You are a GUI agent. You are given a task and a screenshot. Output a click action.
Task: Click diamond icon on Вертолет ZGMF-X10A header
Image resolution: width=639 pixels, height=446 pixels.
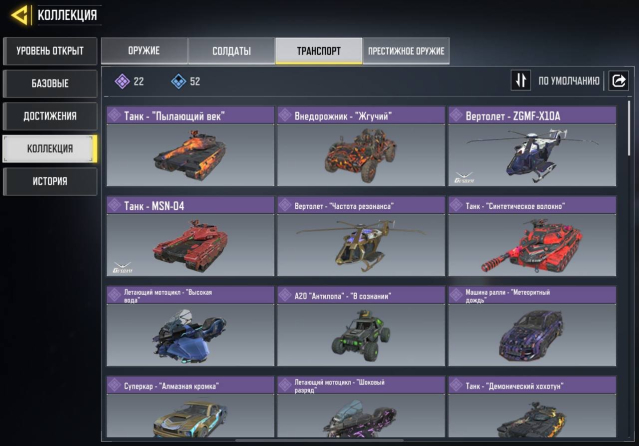(x=456, y=115)
